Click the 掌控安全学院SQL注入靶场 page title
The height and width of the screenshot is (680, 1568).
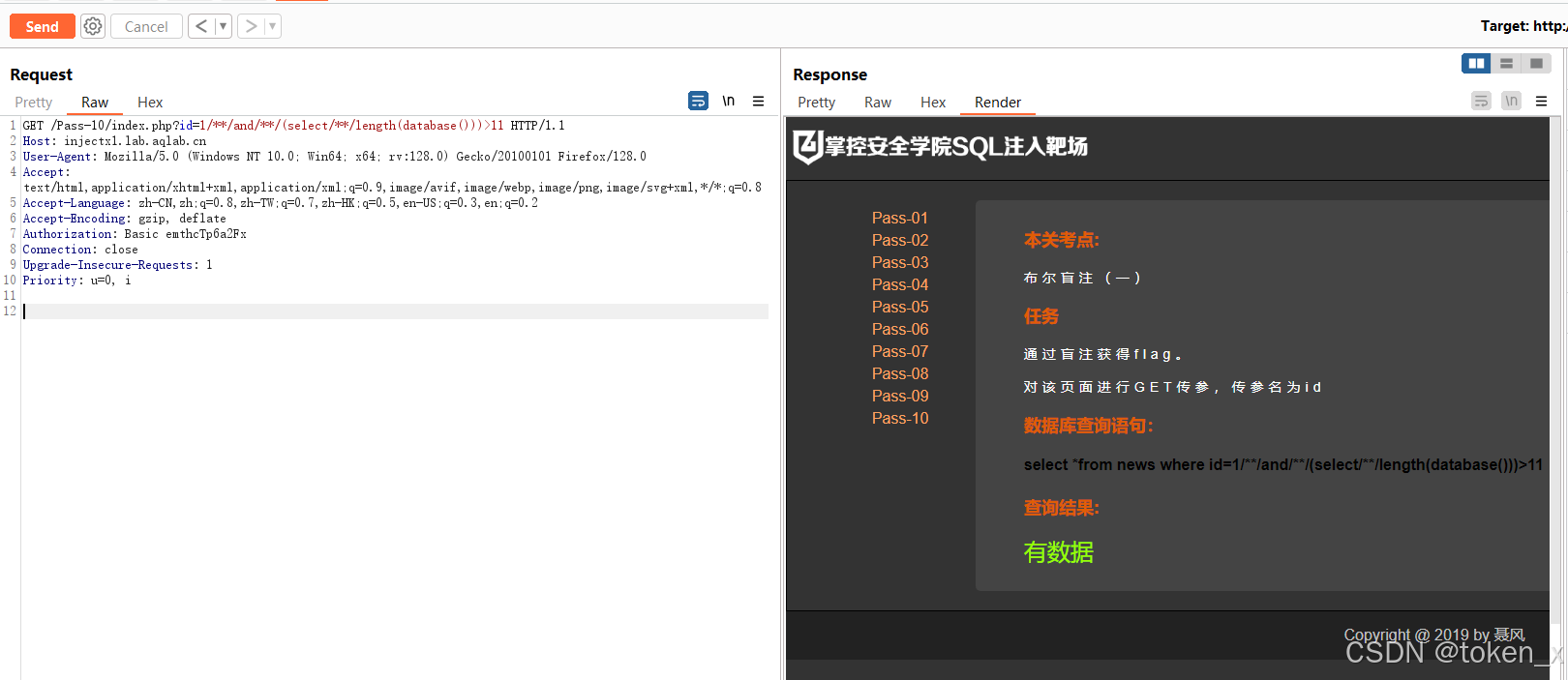click(x=956, y=147)
